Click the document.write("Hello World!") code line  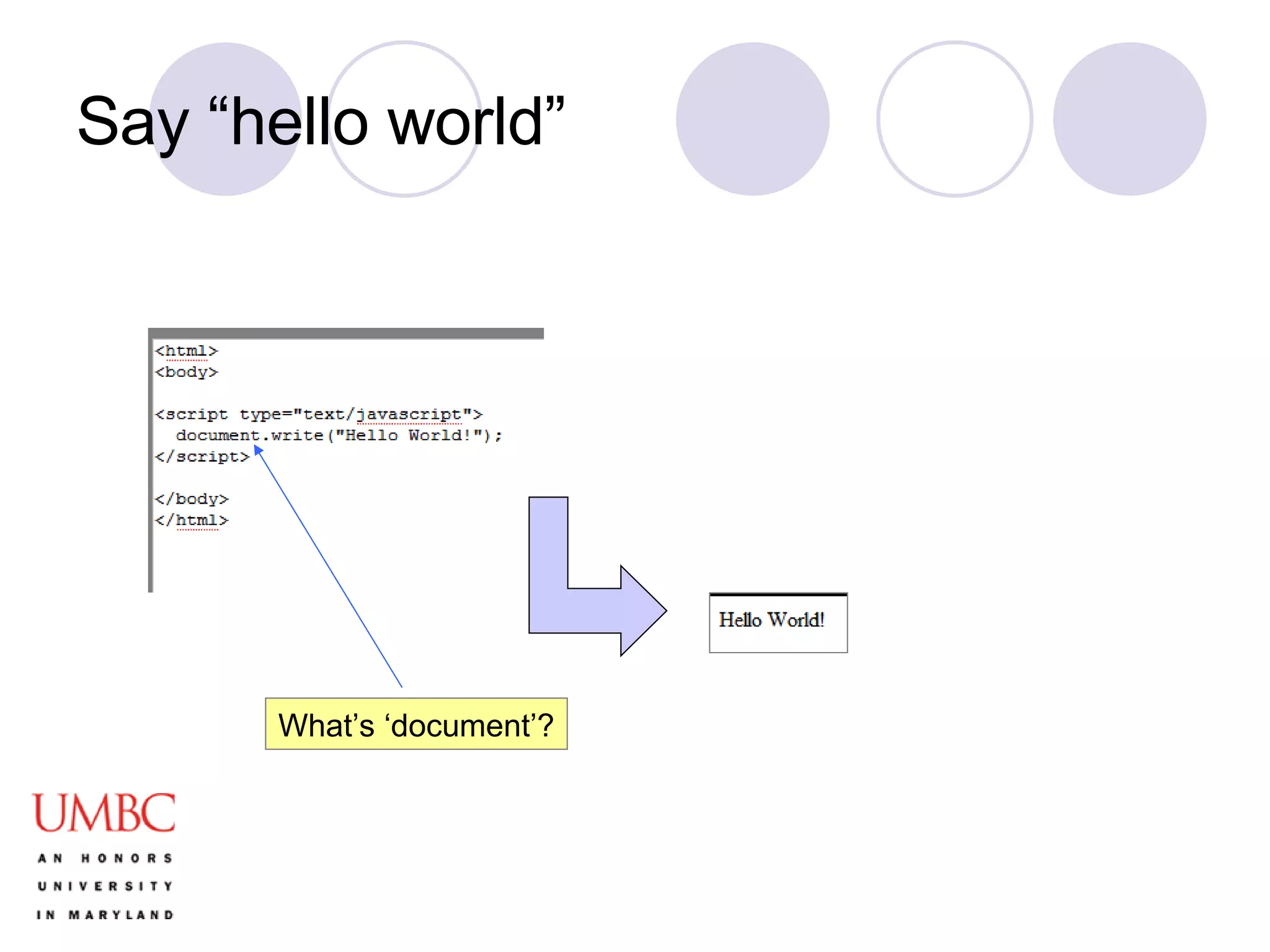tap(339, 435)
